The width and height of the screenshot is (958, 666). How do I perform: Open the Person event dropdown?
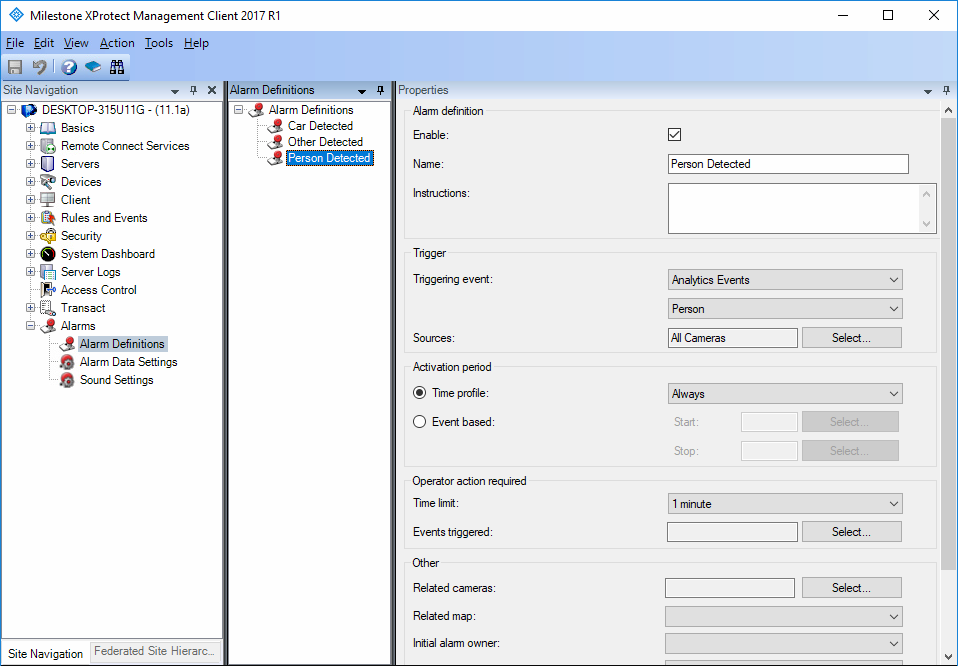[x=785, y=309]
